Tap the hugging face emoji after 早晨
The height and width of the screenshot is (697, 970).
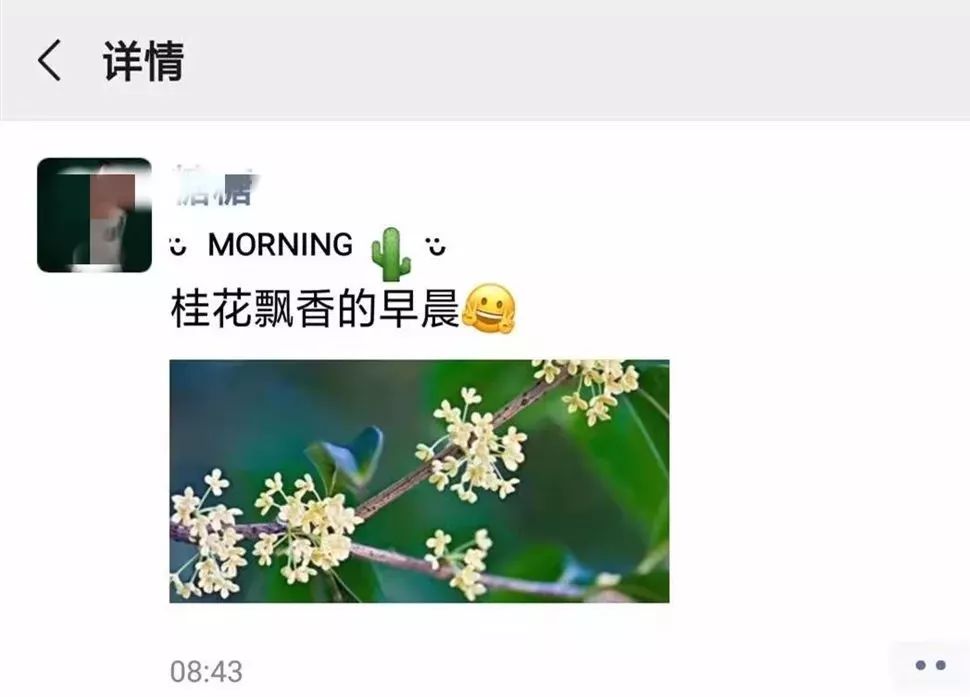pyautogui.click(x=489, y=308)
